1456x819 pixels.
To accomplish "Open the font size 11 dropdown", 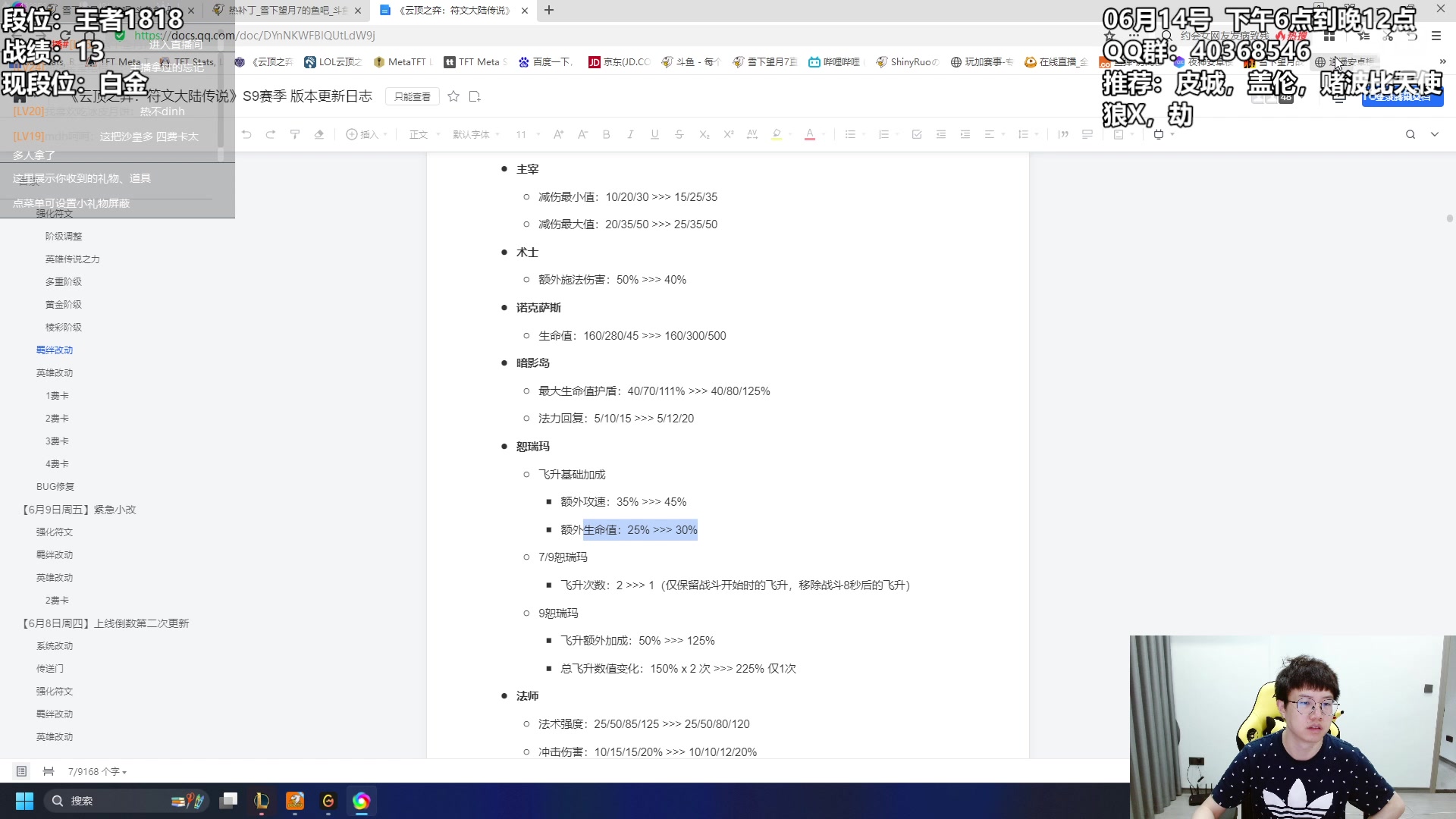I will point(528,134).
